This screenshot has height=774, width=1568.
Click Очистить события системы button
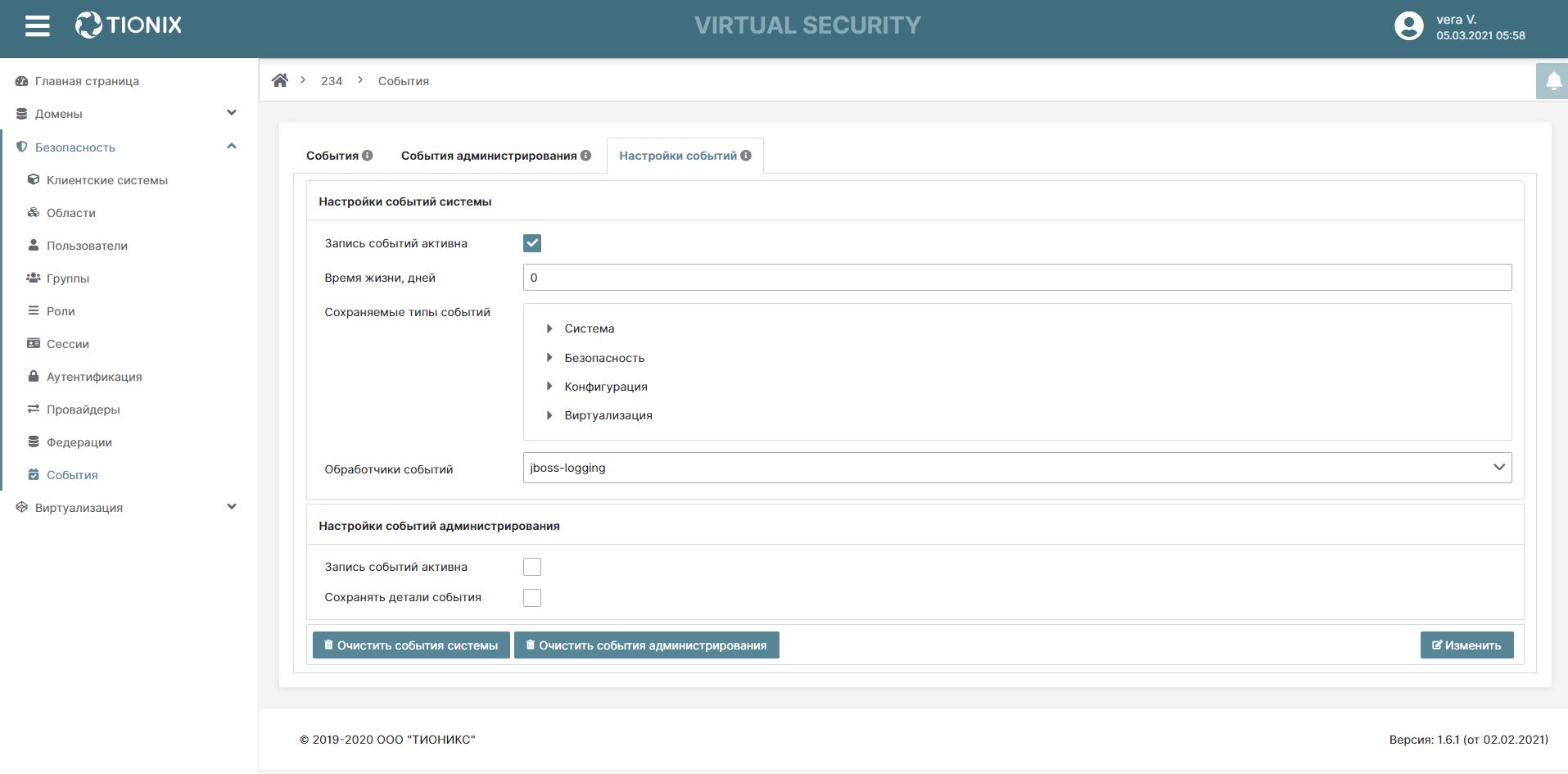(411, 645)
